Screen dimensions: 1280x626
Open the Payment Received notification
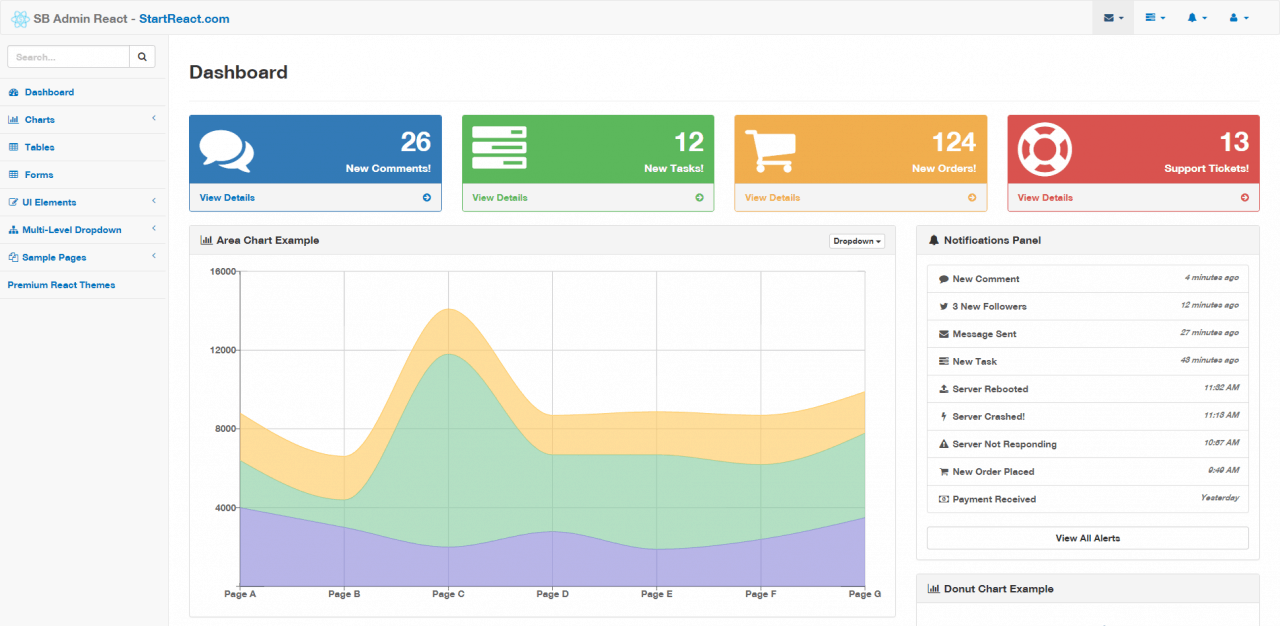[x=1088, y=499]
